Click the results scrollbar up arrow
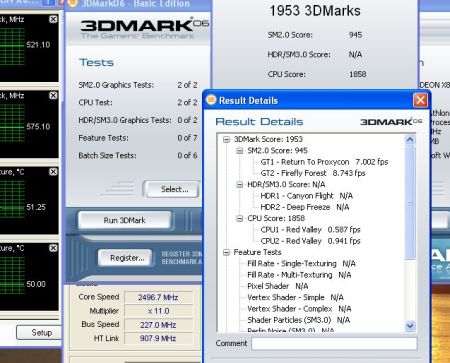This screenshot has width=450, height=363. (410, 139)
